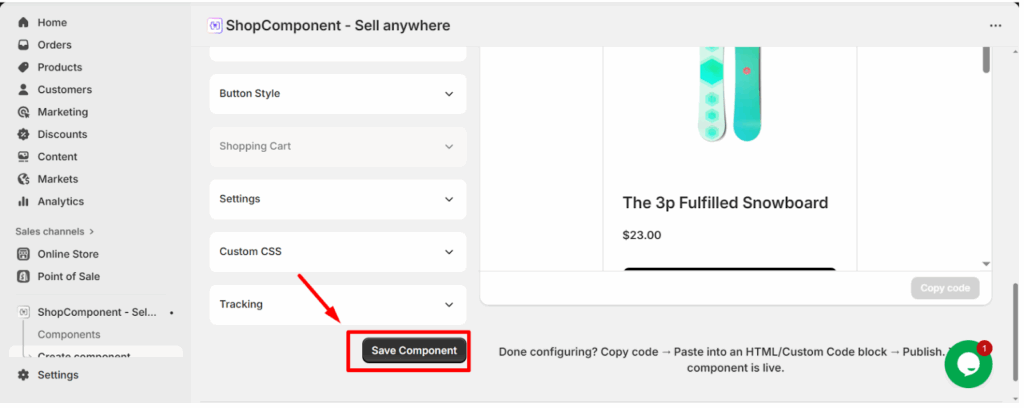Expand the Button Style section

tap(338, 94)
